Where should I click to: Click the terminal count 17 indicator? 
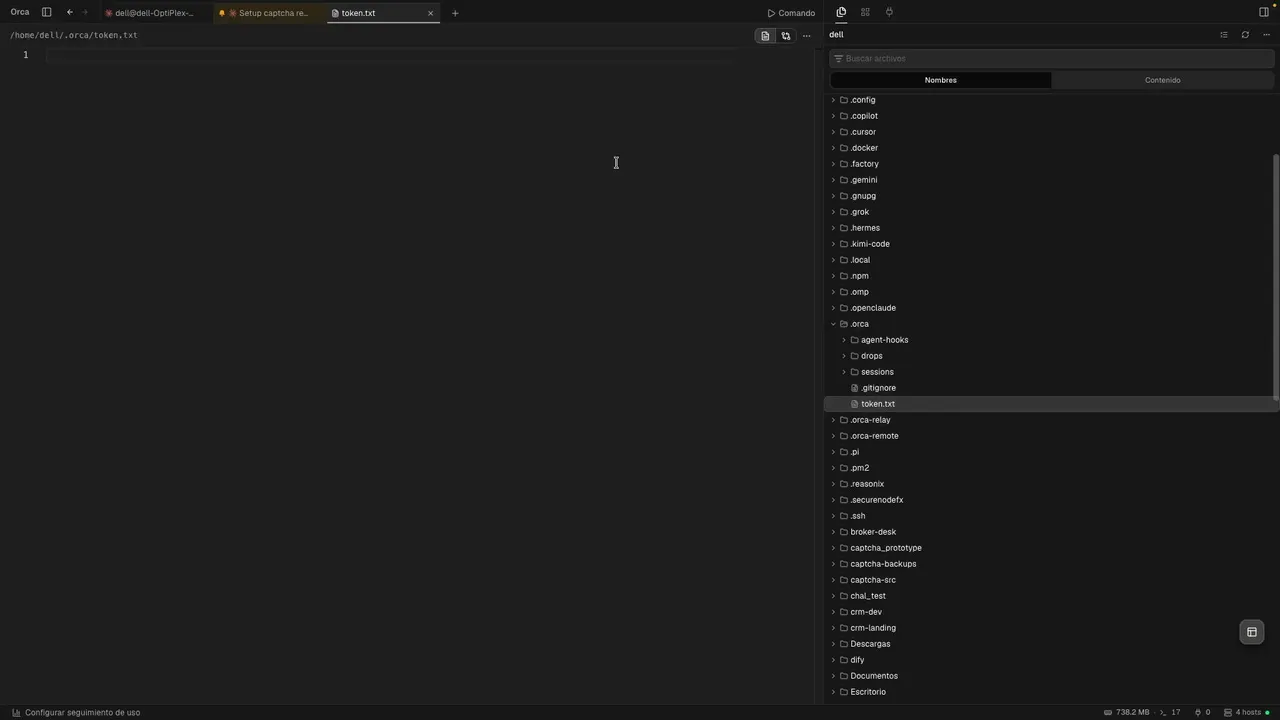(x=1169, y=713)
